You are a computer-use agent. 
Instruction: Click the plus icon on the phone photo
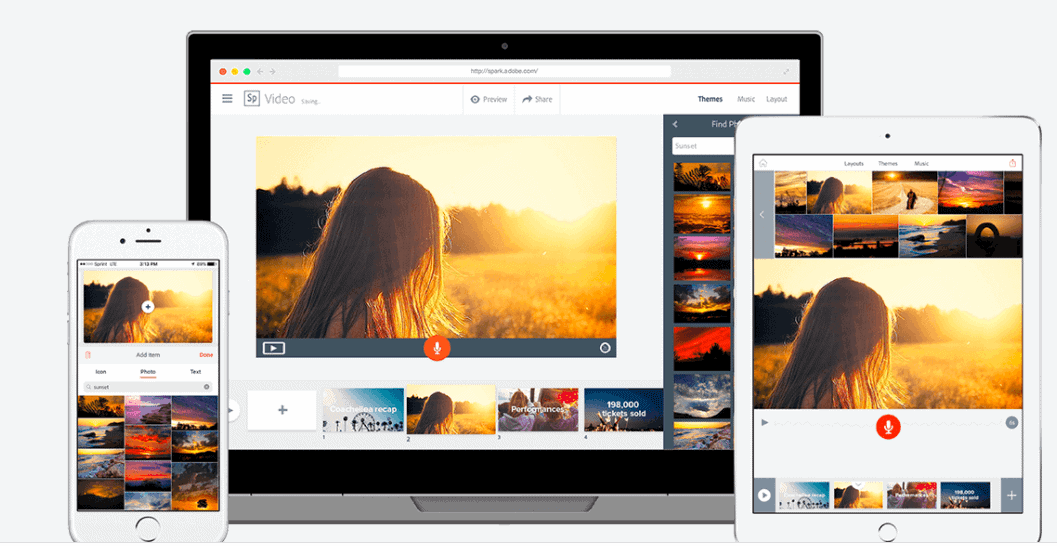(x=148, y=307)
